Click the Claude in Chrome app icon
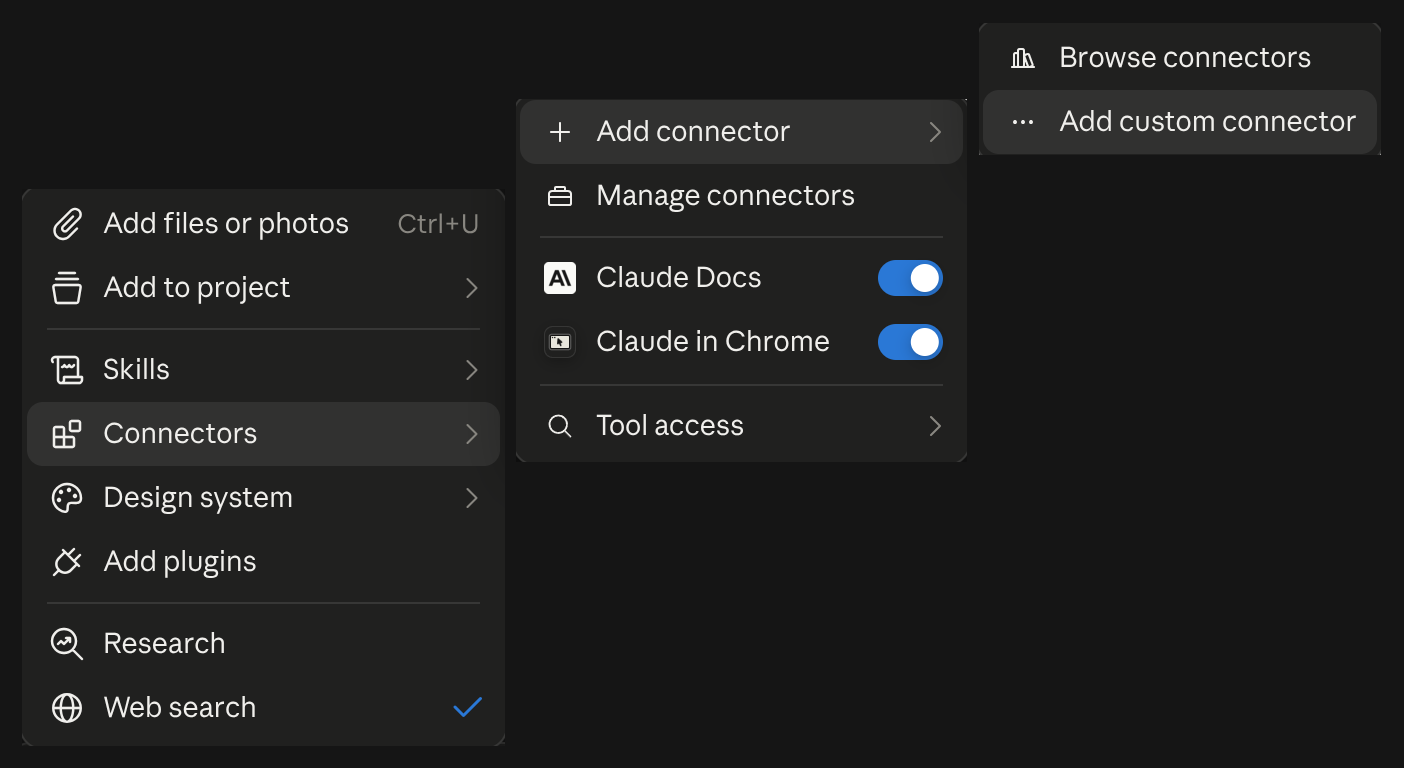The height and width of the screenshot is (768, 1404). [560, 342]
